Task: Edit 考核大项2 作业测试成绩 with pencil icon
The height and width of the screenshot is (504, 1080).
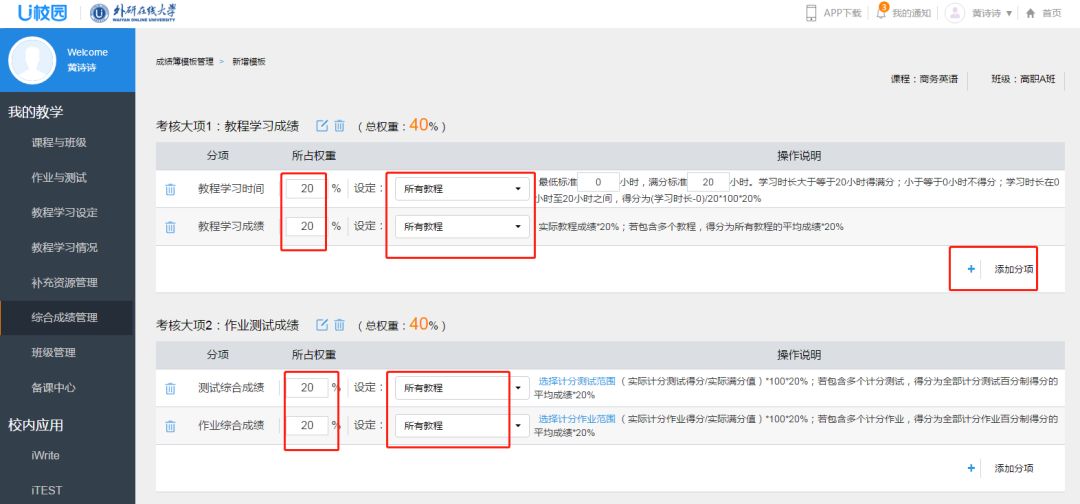Action: click(x=322, y=324)
